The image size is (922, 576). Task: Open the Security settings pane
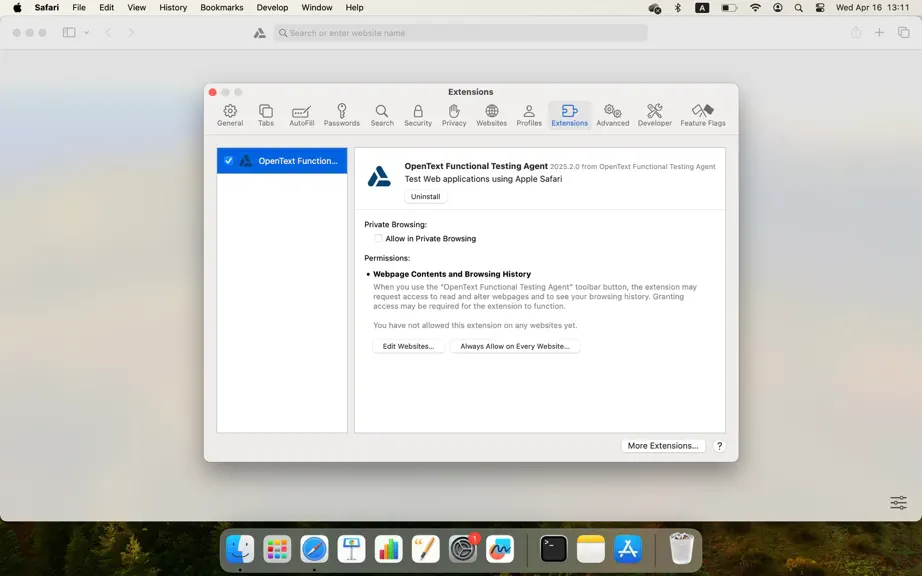pyautogui.click(x=418, y=115)
